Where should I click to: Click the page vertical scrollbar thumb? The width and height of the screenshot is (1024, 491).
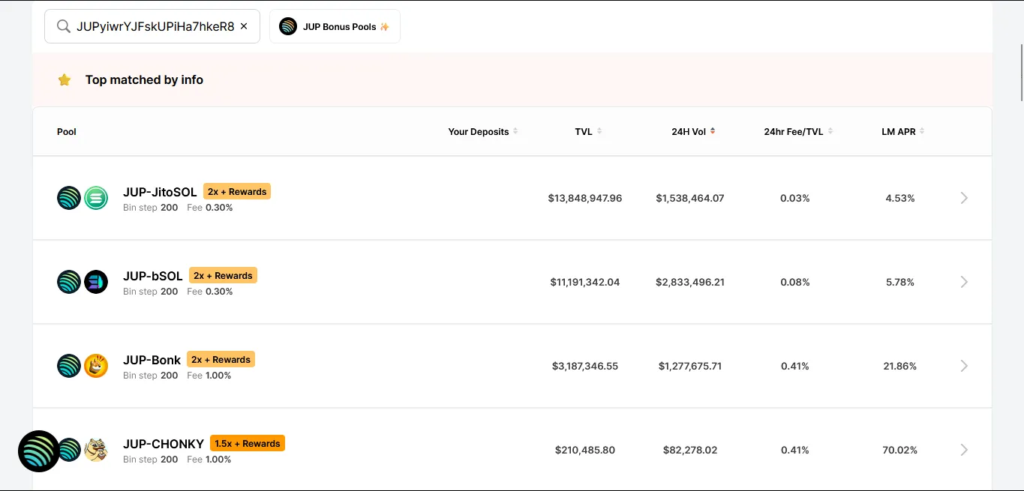(x=1021, y=72)
